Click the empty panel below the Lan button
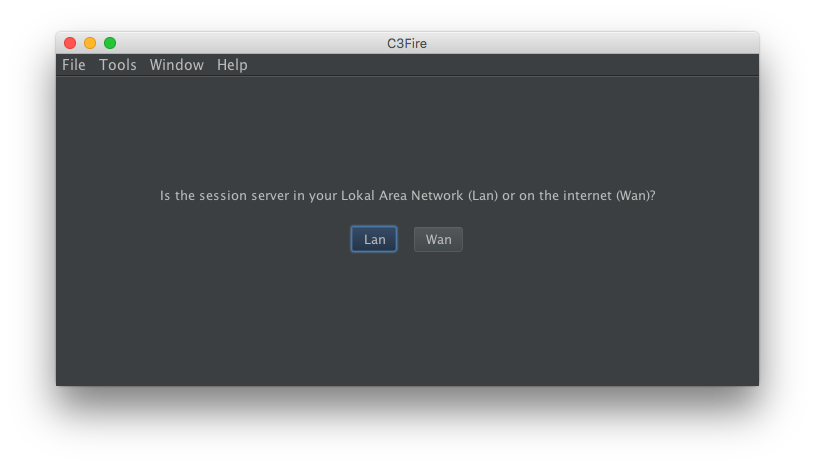This screenshot has height=466, width=815. (374, 310)
